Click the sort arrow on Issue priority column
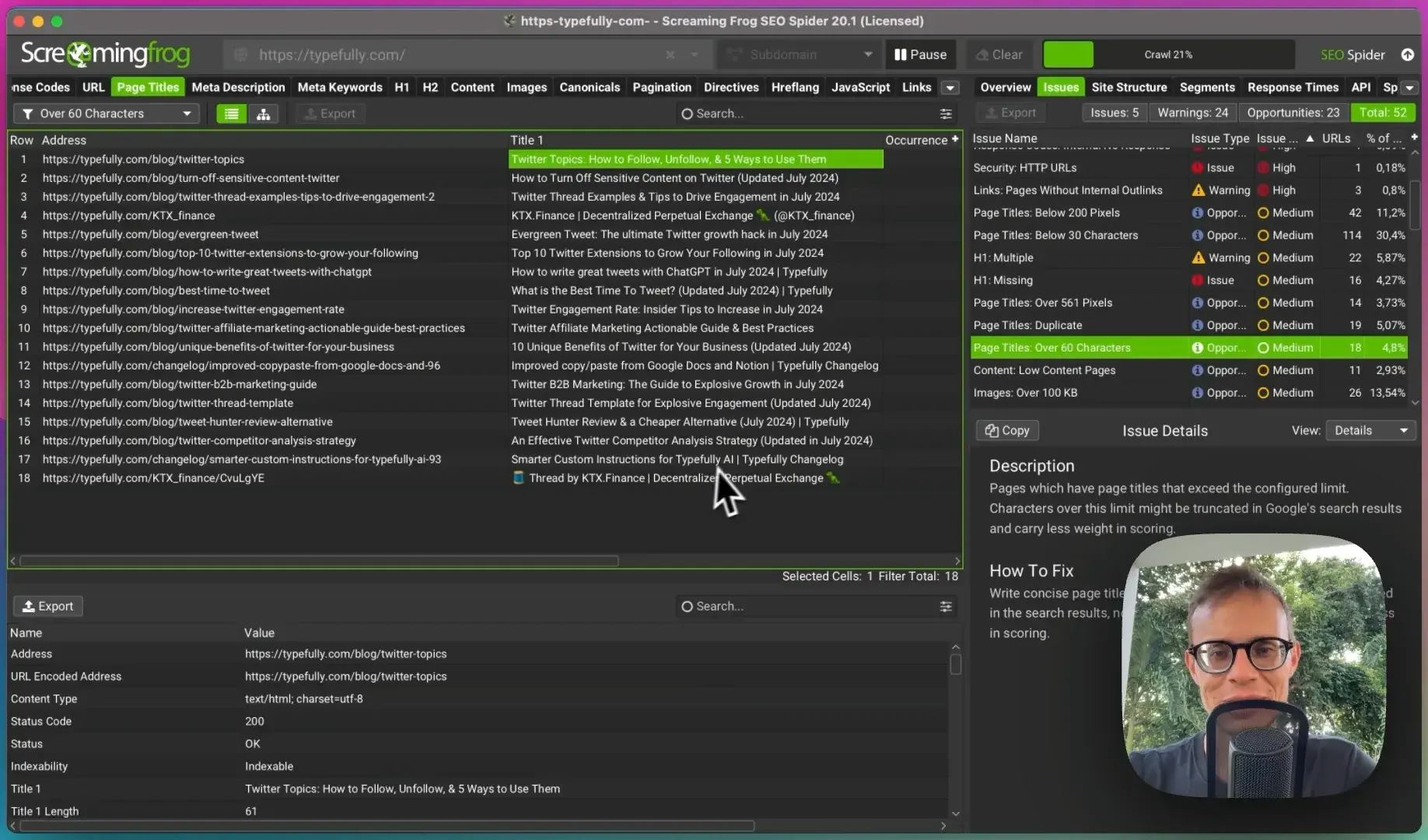The height and width of the screenshot is (840, 1428). [1310, 138]
